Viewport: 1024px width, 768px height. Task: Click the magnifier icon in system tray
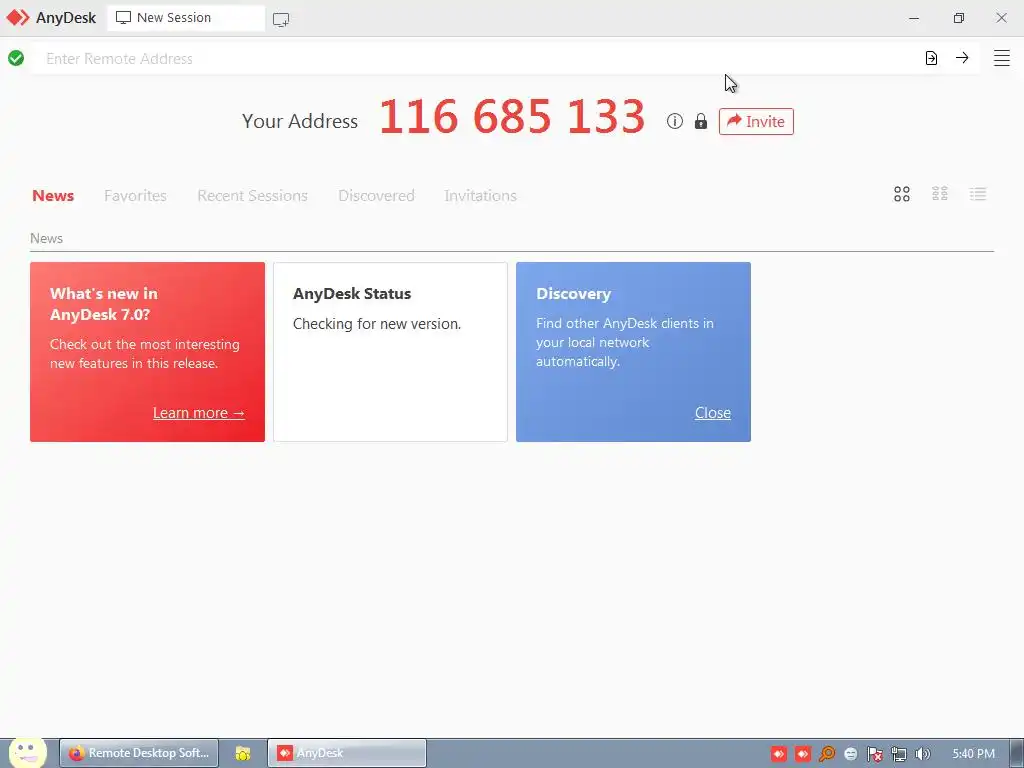pos(827,754)
